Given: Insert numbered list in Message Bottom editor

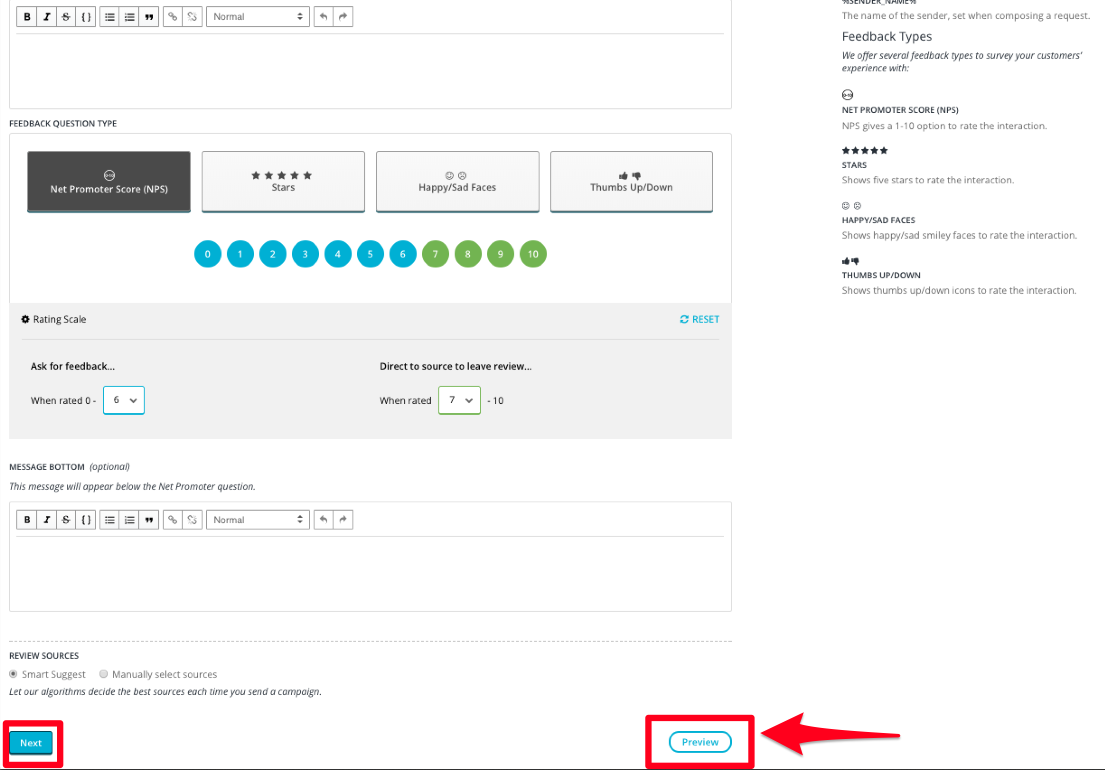Looking at the screenshot, I should [x=130, y=520].
